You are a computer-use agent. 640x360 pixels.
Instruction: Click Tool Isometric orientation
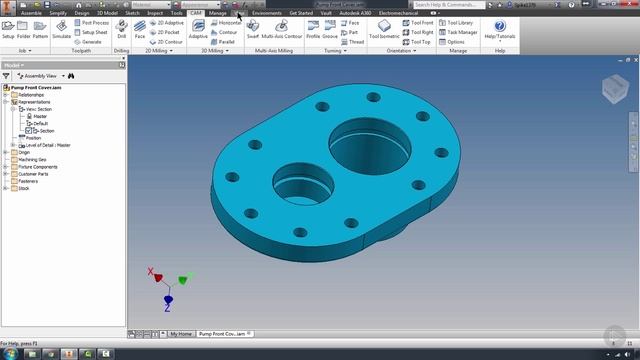click(x=384, y=29)
